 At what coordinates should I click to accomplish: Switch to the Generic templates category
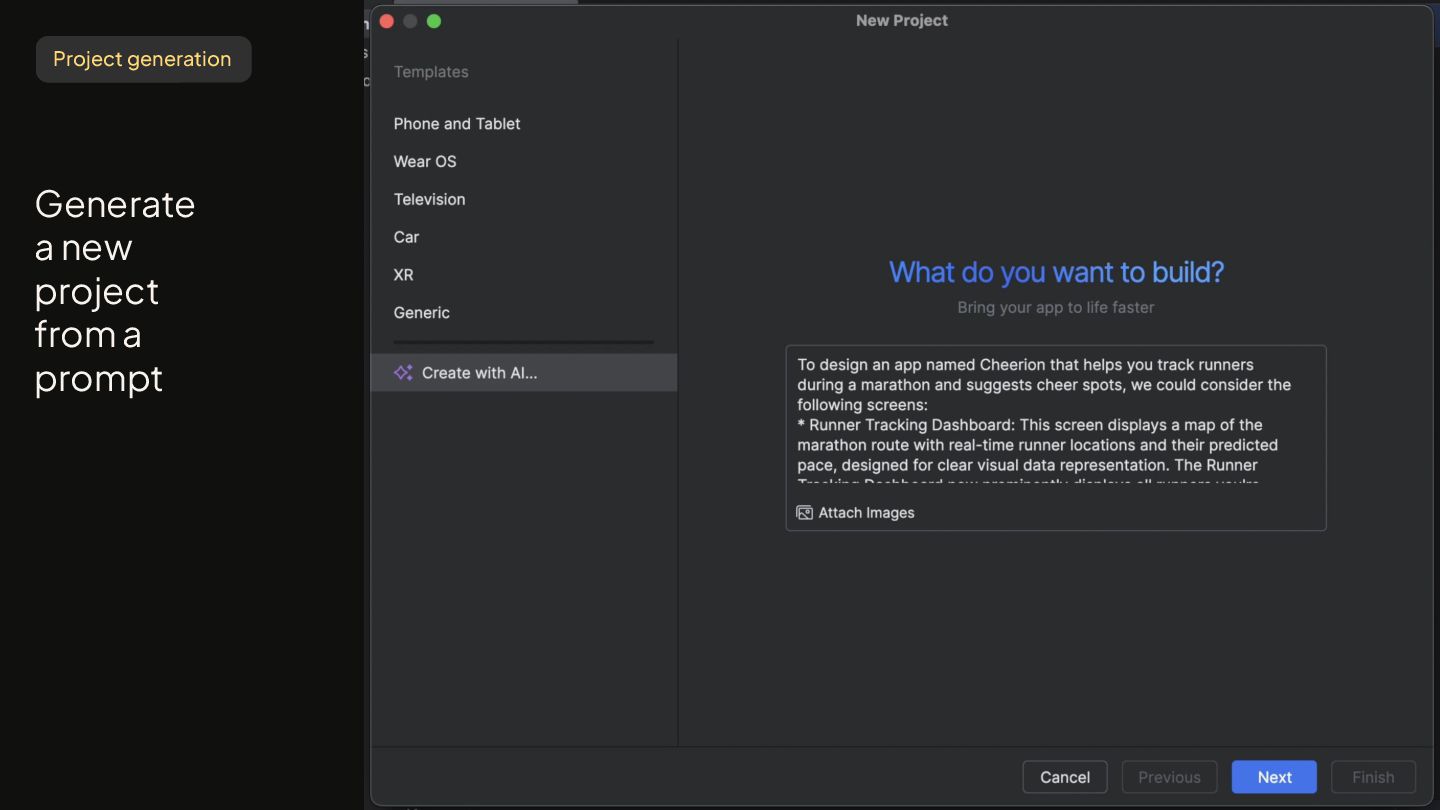(x=421, y=313)
